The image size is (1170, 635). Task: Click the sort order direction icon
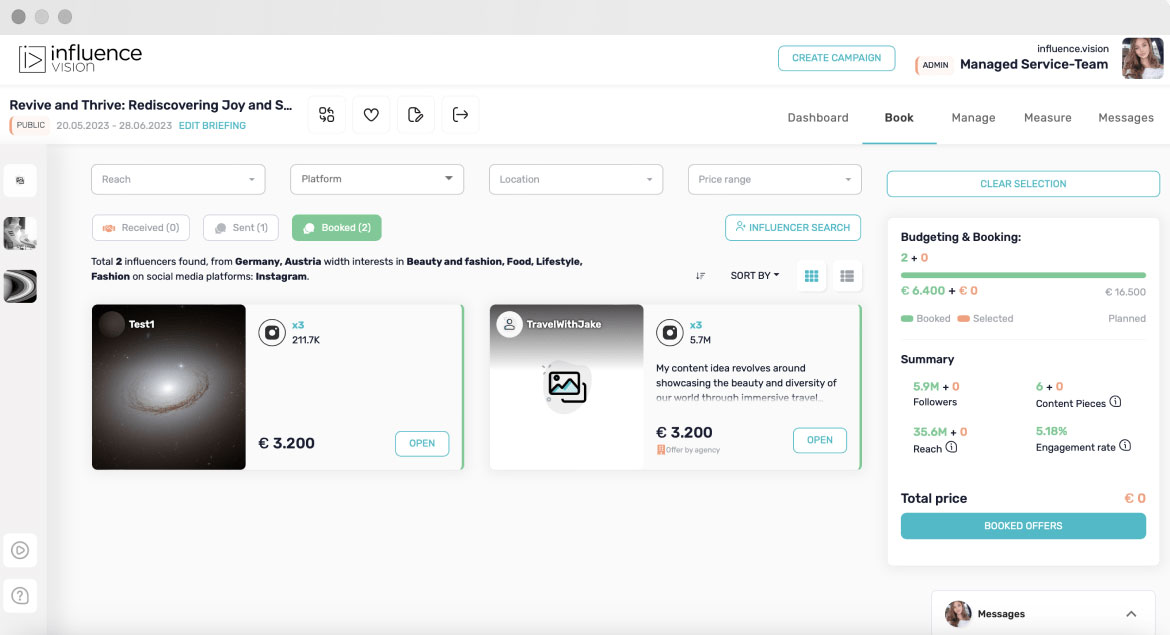tap(700, 276)
